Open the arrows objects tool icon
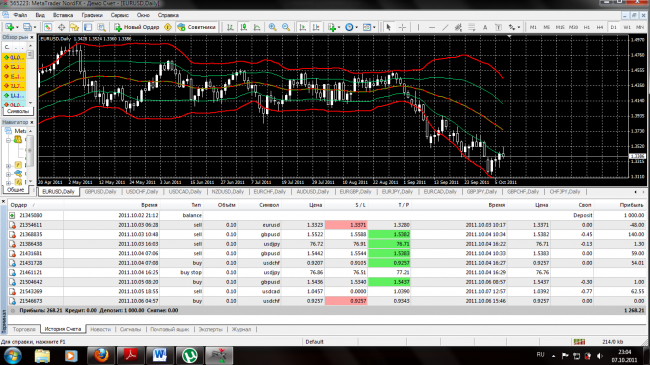650x365 pixels. click(x=512, y=27)
